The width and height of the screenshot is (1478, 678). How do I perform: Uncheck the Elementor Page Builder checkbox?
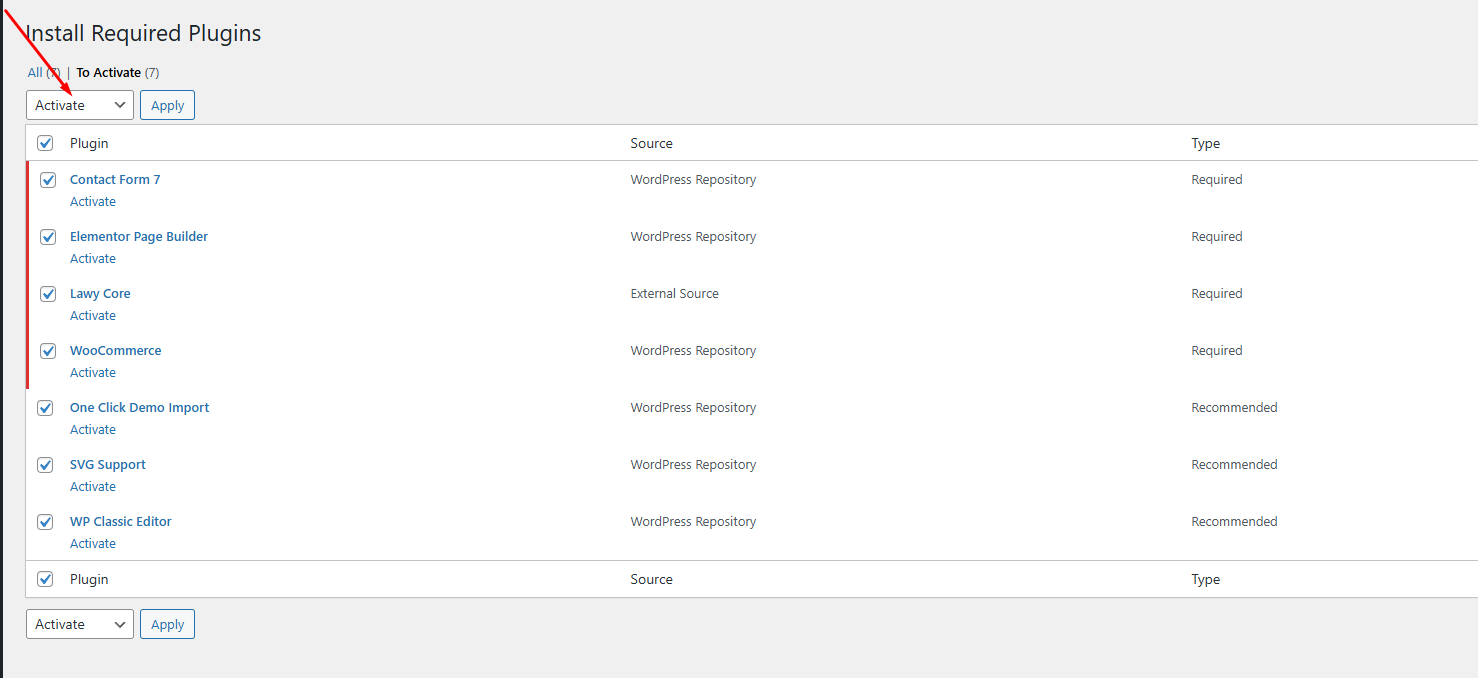pos(47,237)
